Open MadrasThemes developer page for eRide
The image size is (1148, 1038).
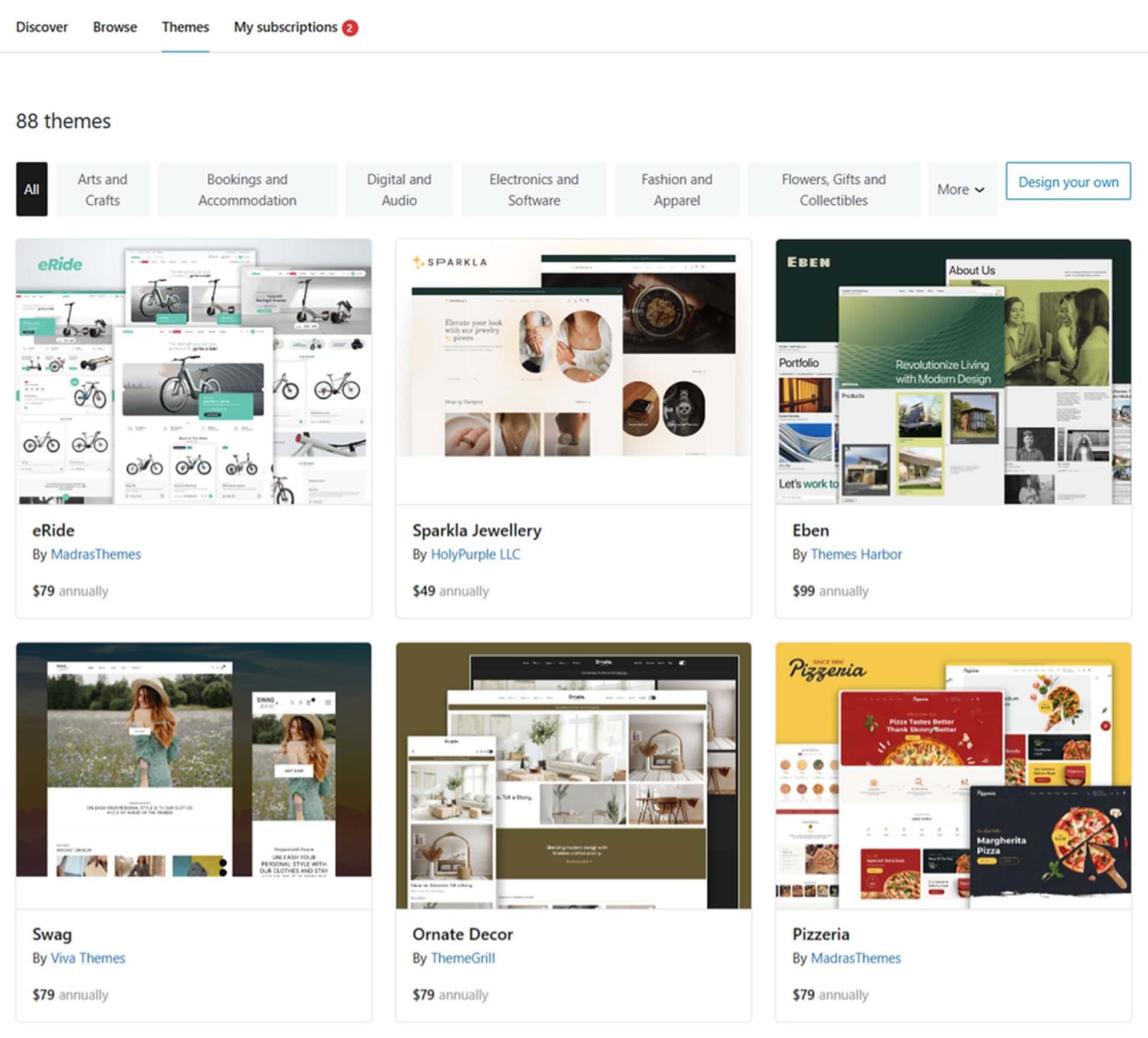(96, 554)
